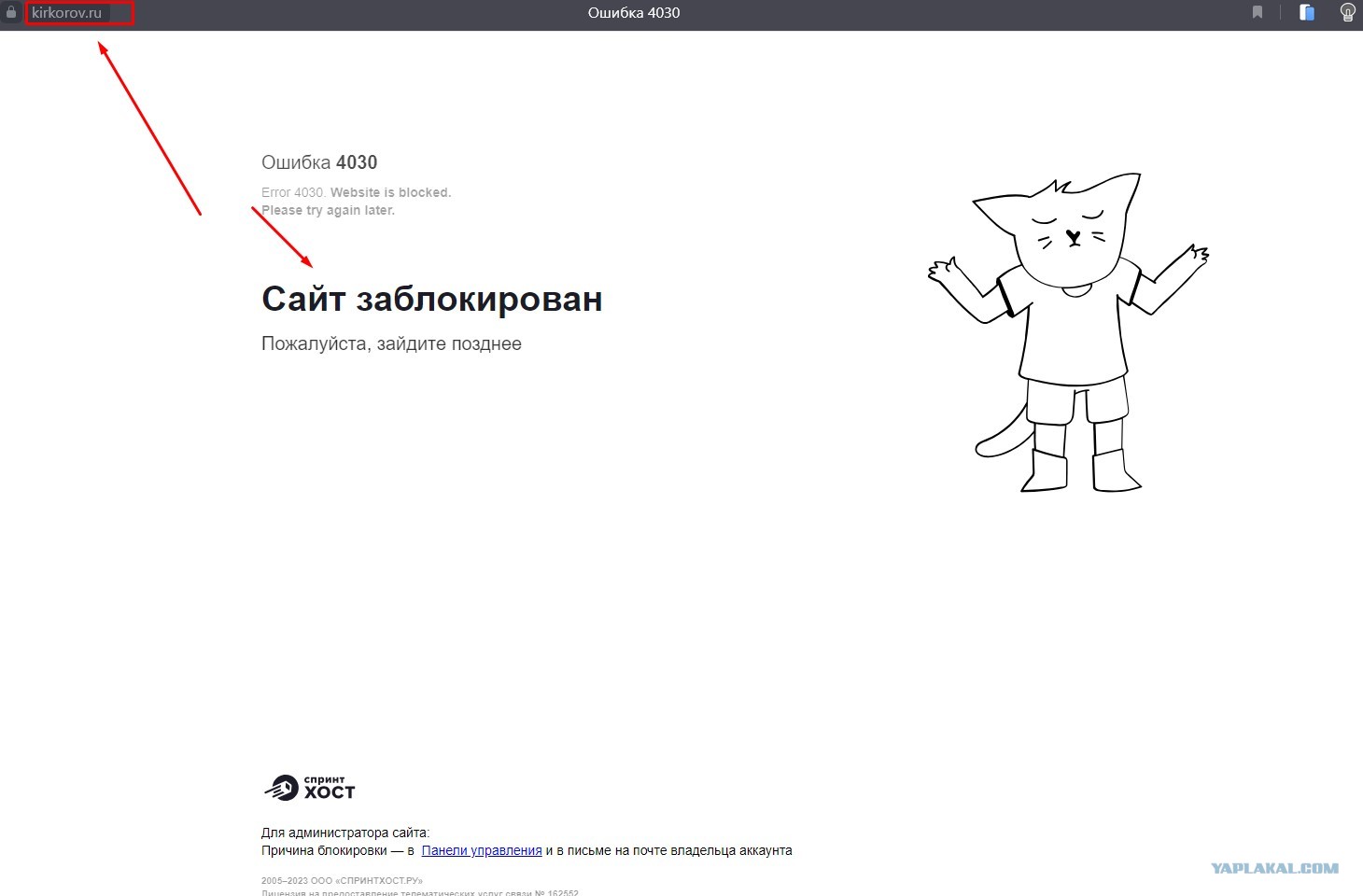
Task: Click the padlock icon beside kirkorov.ru
Action: tap(11, 13)
